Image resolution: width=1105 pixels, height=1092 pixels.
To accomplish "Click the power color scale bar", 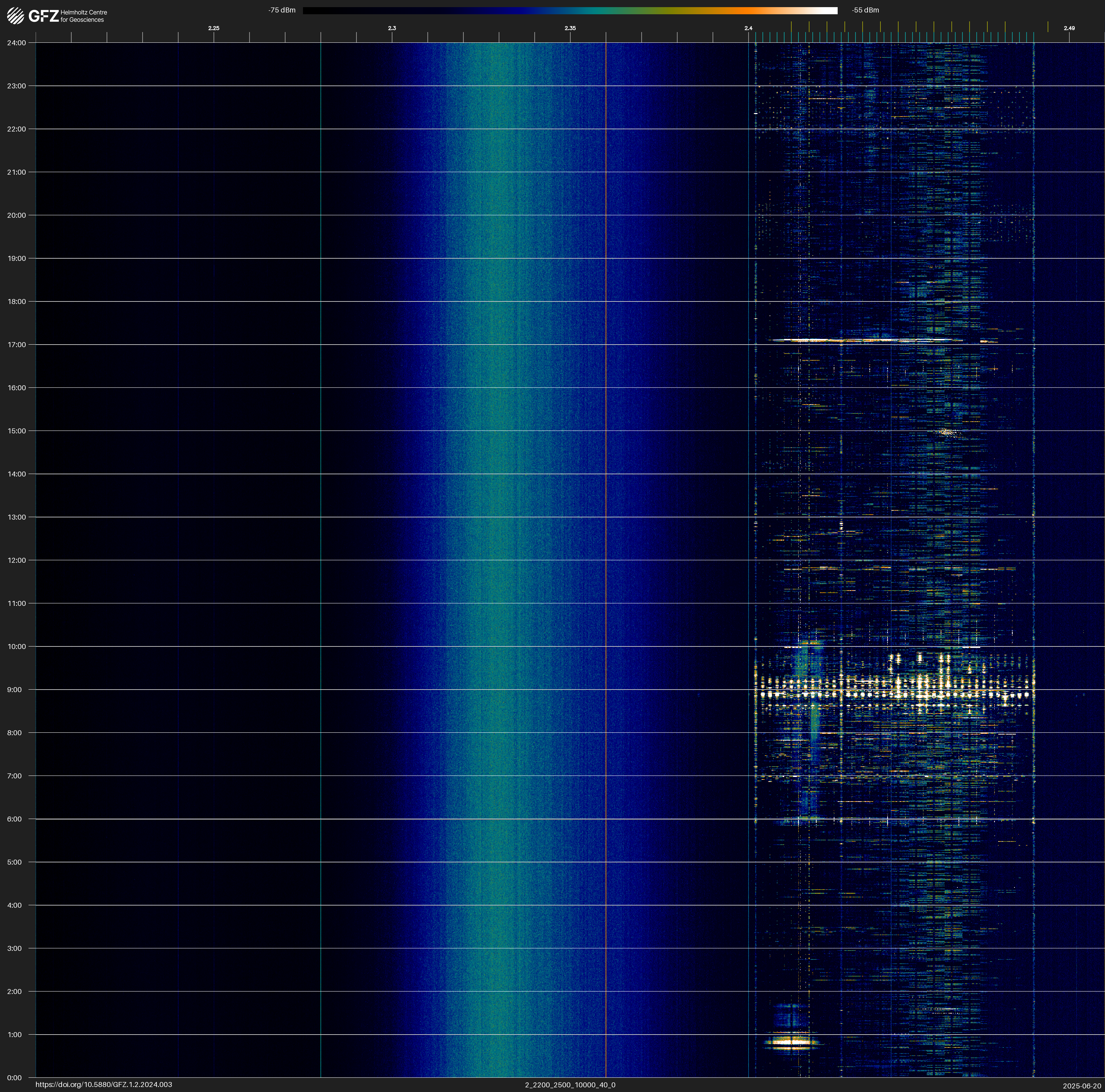I will click(570, 10).
